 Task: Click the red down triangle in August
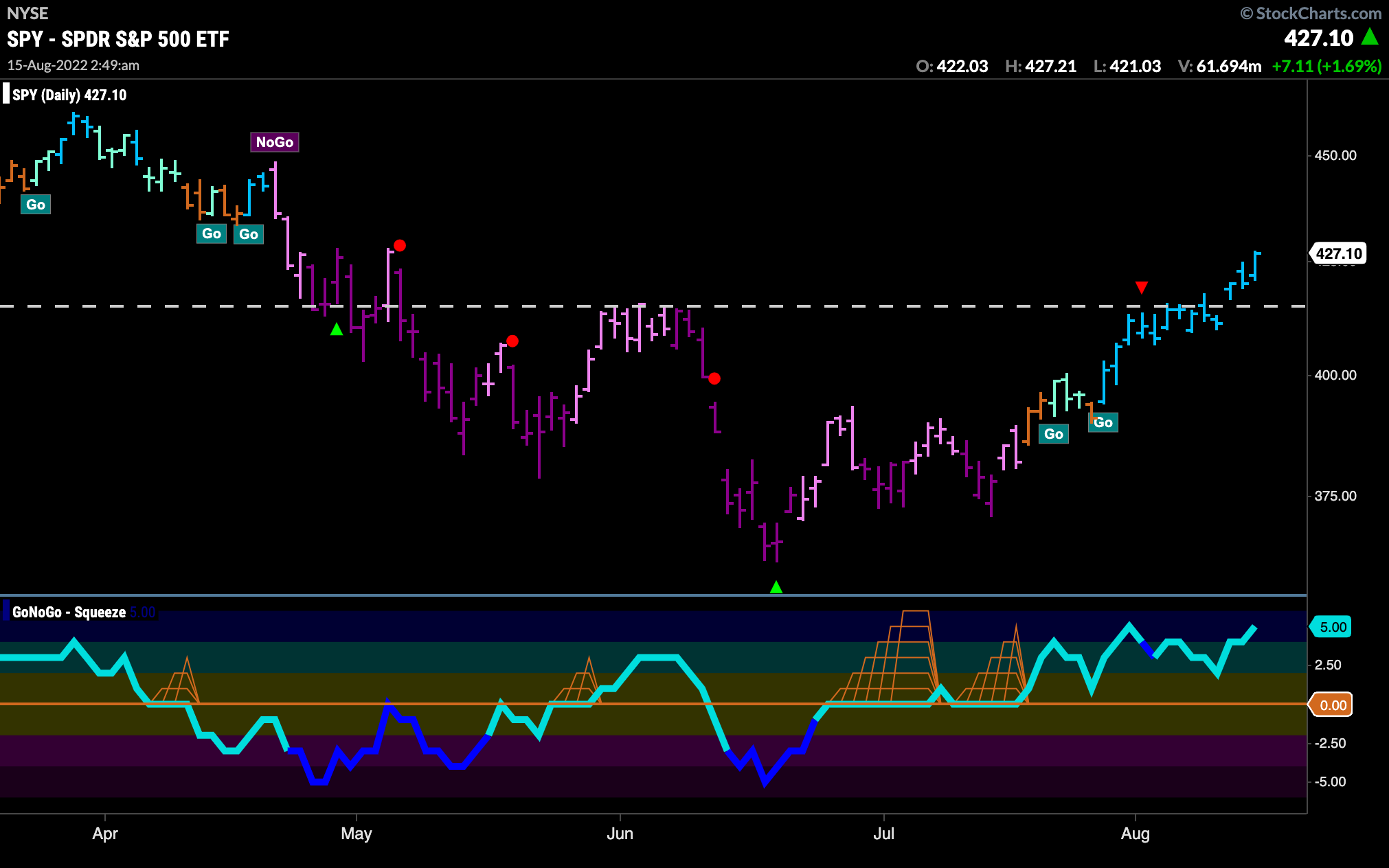pyautogui.click(x=1142, y=287)
